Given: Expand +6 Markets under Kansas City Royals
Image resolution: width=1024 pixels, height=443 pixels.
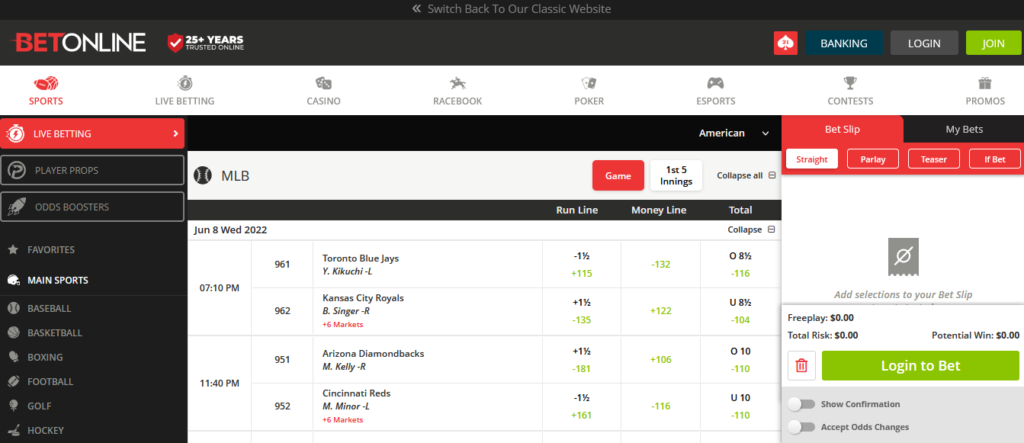Looking at the screenshot, I should (343, 325).
